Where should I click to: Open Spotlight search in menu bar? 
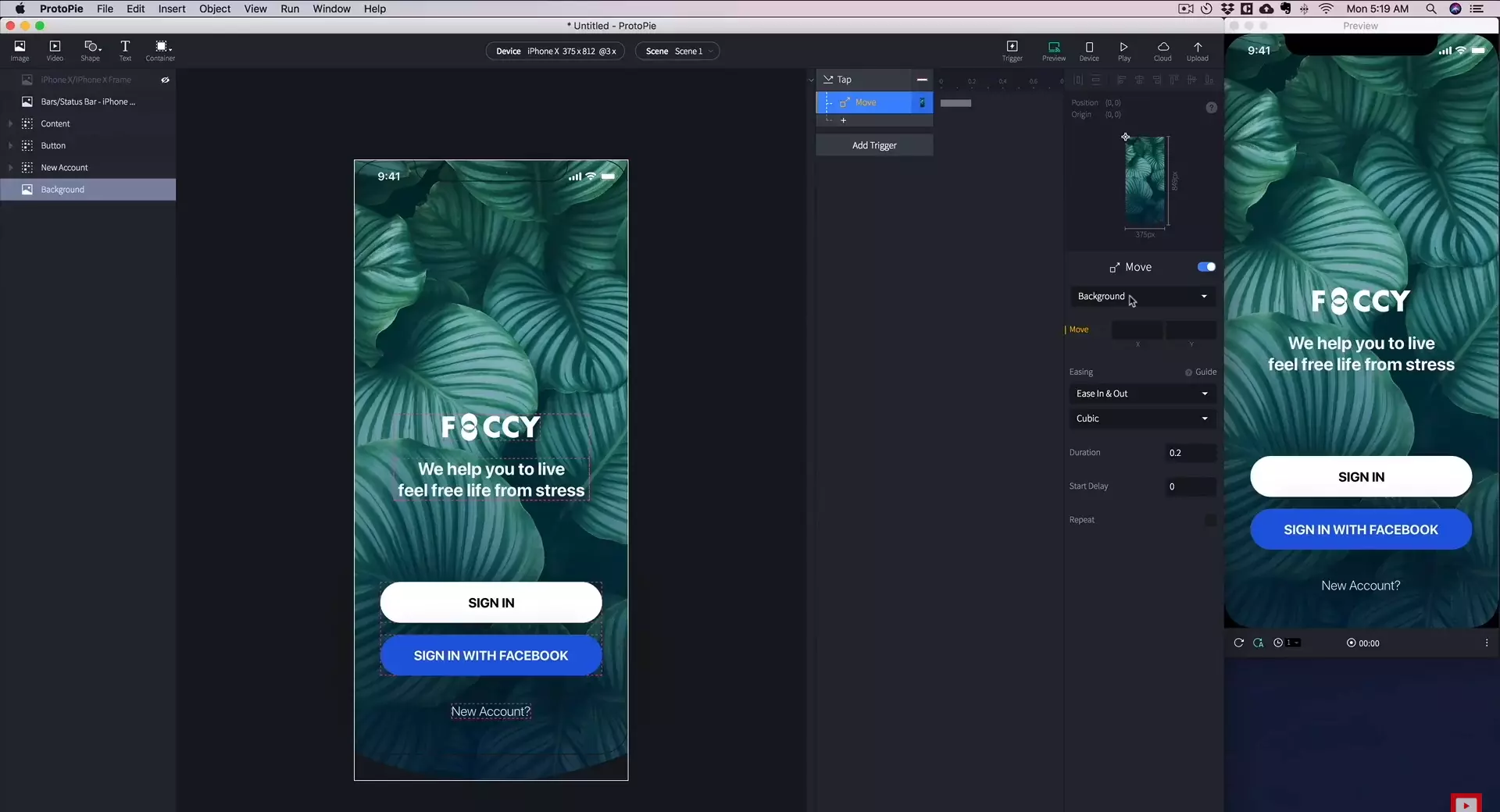(x=1430, y=9)
